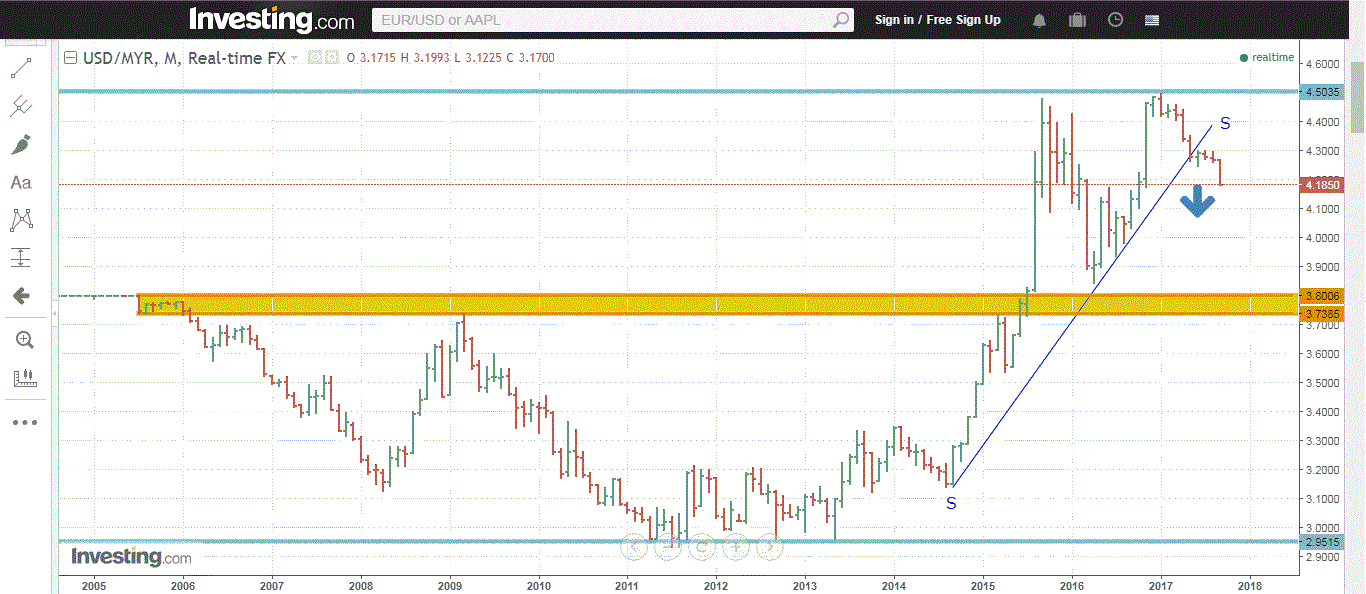Open the clock icon in header
This screenshot has width=1366, height=594.
(1115, 20)
